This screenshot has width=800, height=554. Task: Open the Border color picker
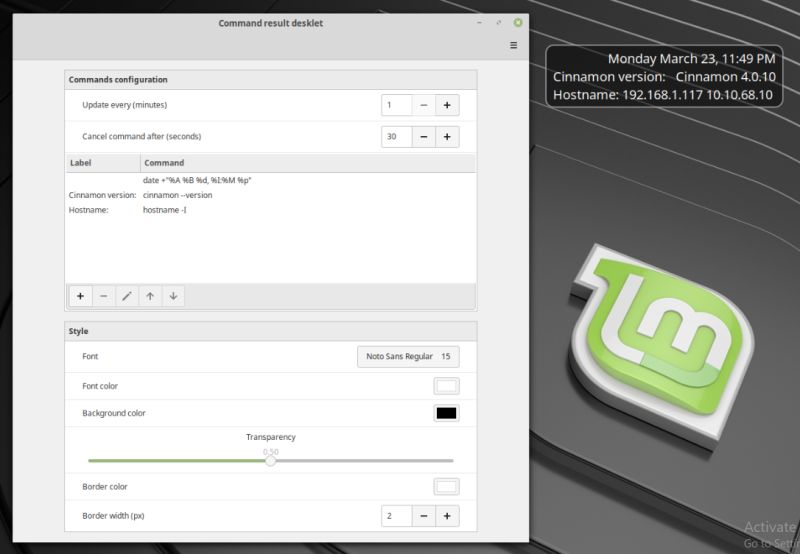[x=446, y=487]
